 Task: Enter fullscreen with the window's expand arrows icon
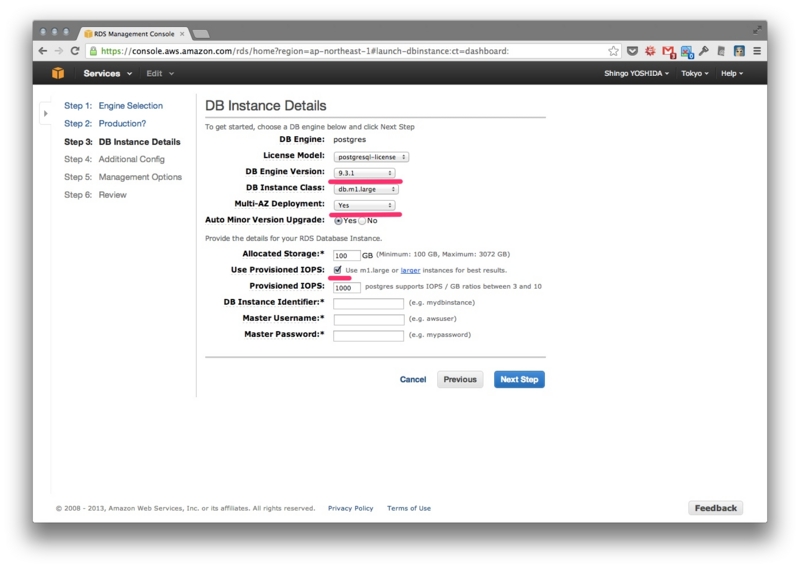(757, 31)
